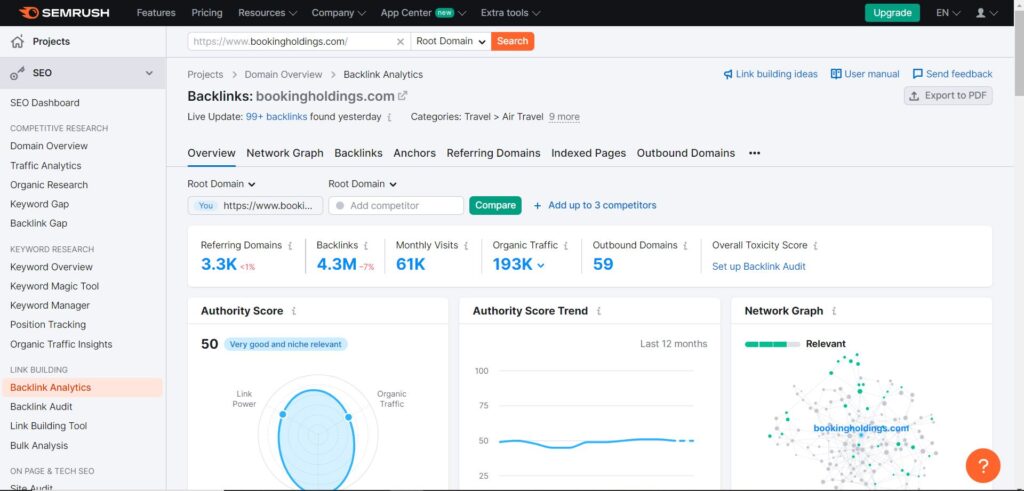
Task: Go to Domain Overview breadcrumb
Action: 283,74
